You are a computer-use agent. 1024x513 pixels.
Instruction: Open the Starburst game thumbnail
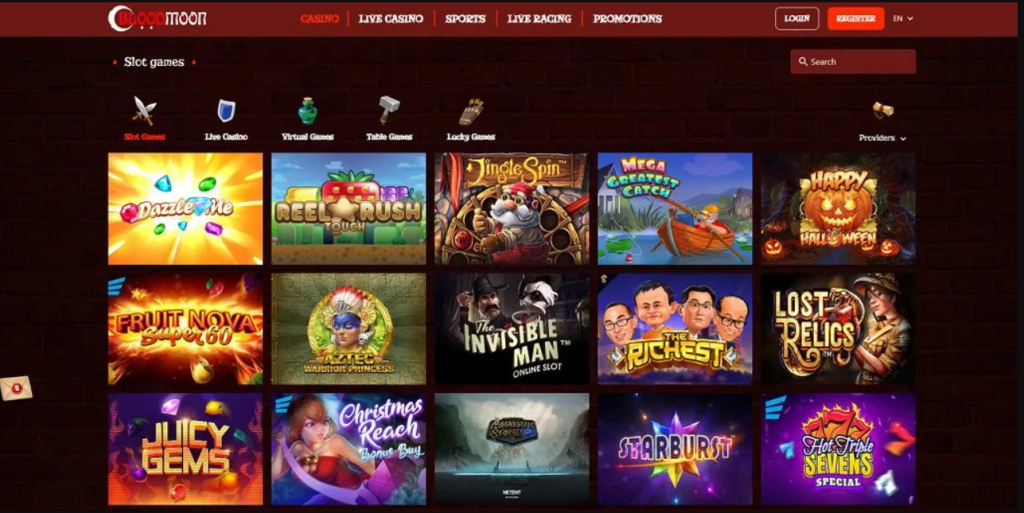pyautogui.click(x=675, y=448)
